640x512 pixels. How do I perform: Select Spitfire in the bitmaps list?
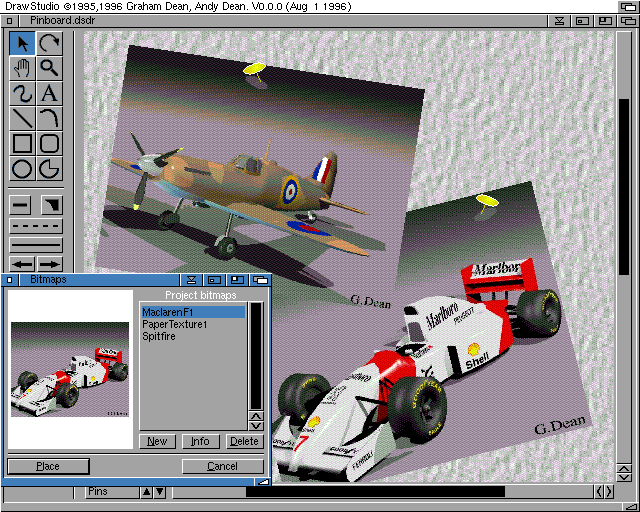pos(193,336)
